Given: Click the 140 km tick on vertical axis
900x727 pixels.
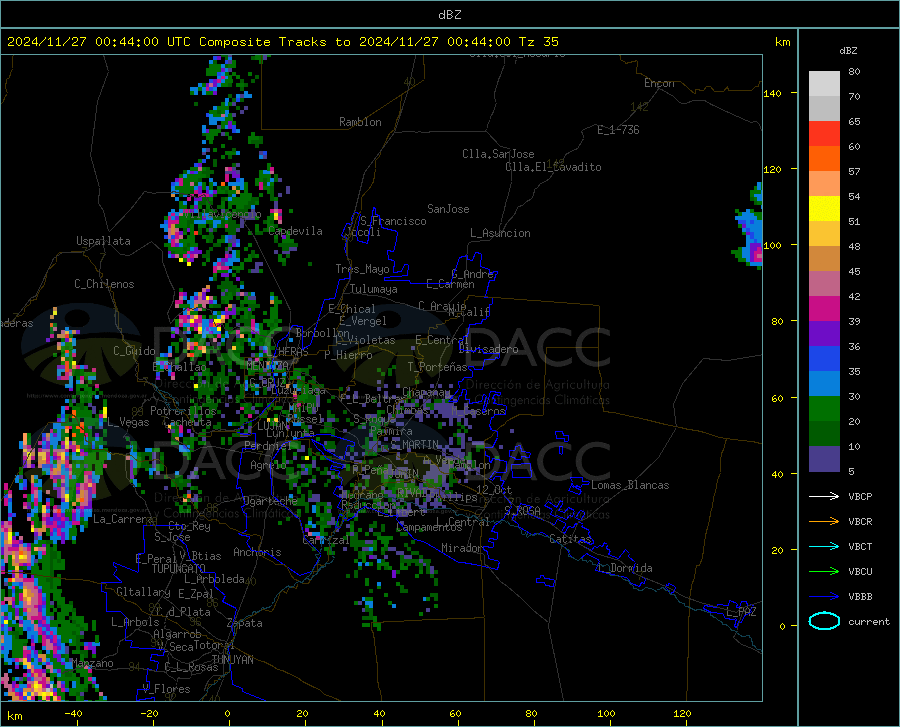Looking at the screenshot, I should tap(772, 93).
